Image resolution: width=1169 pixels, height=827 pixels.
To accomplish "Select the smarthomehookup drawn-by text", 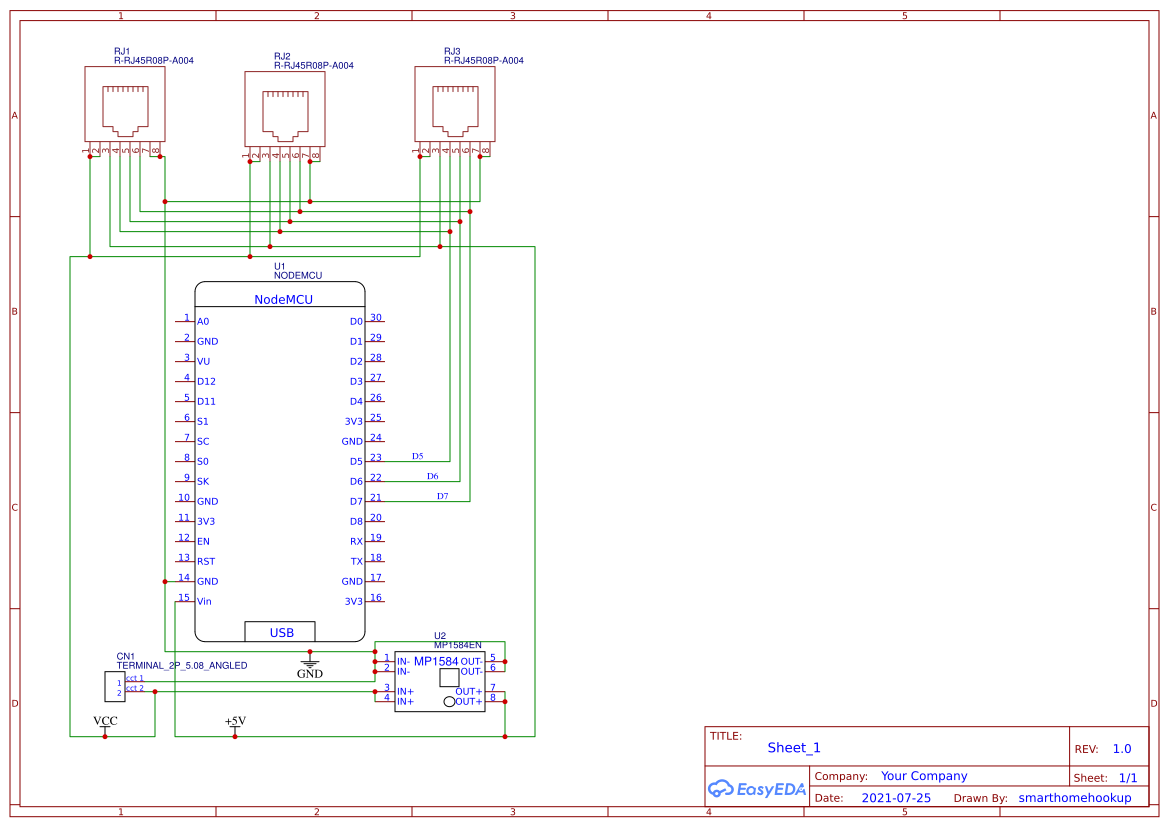I will click(1075, 798).
